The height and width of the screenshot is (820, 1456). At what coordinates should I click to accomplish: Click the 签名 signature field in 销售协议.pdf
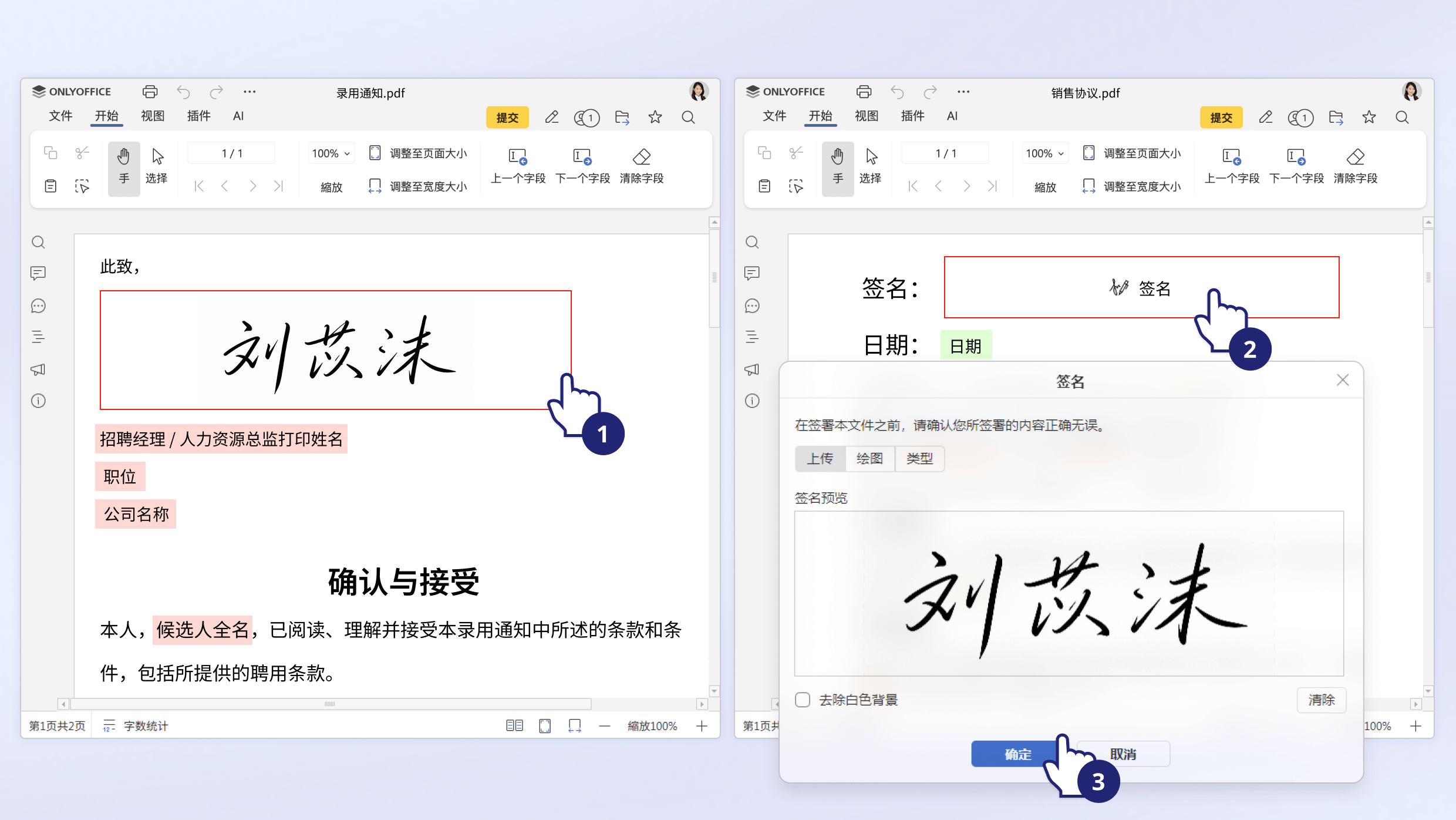click(1141, 287)
